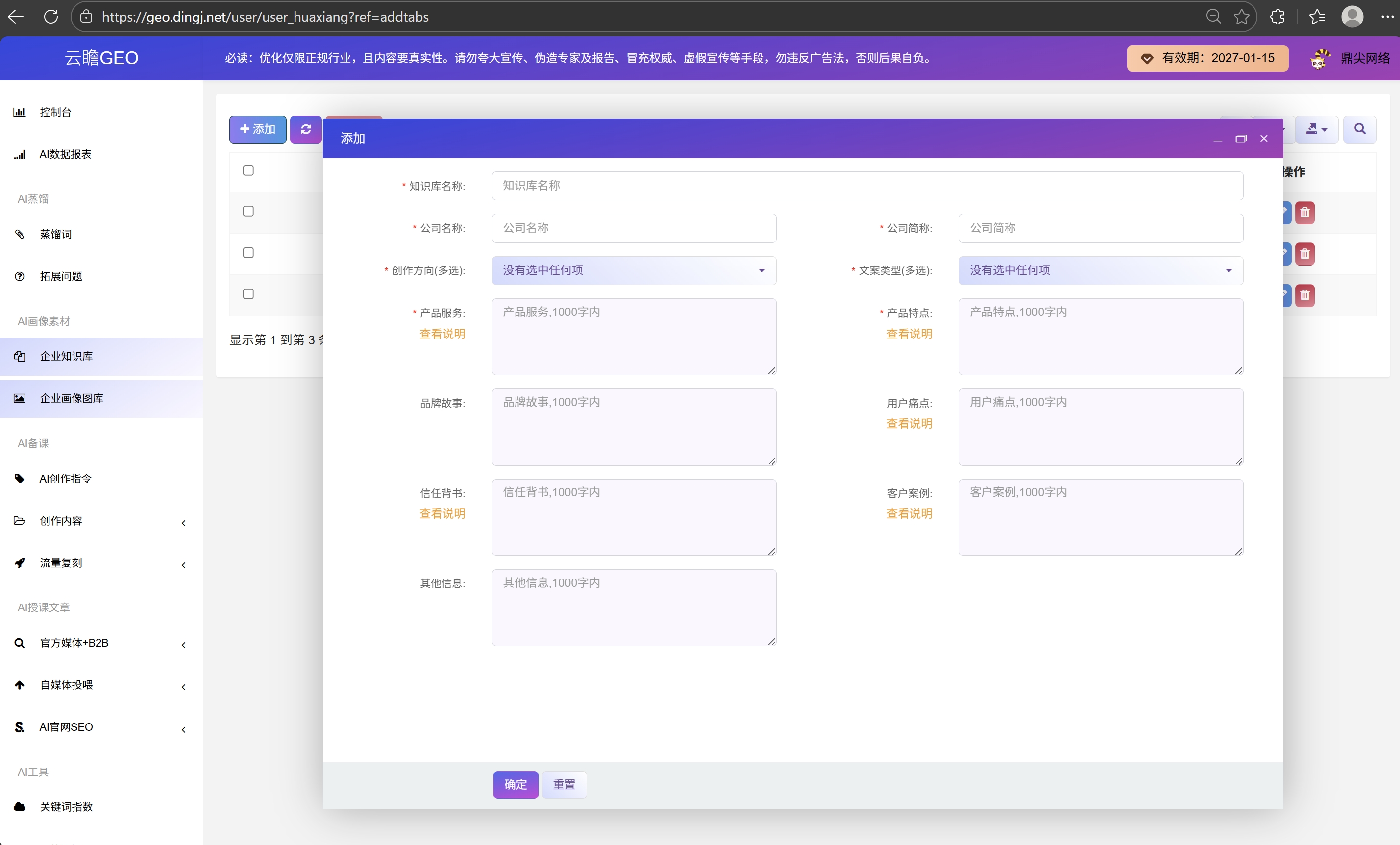Click 查看说明 link under 产品服务
The image size is (1400, 845).
point(442,334)
